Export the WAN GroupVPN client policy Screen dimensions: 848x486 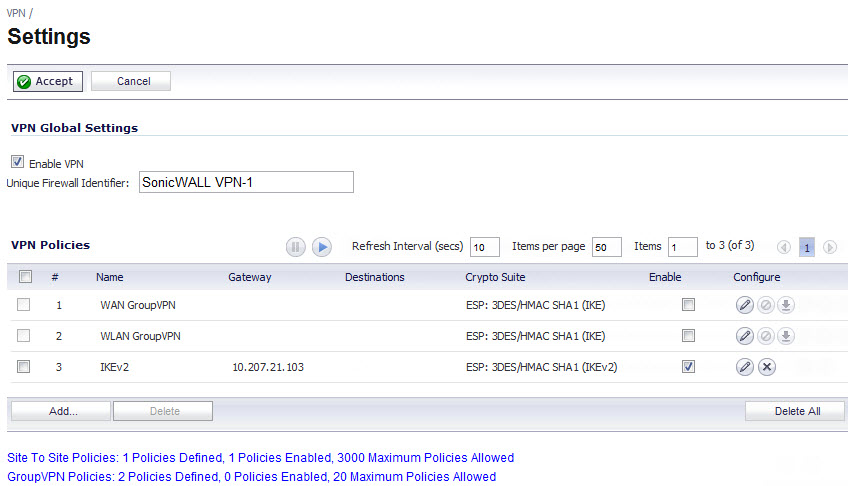point(786,305)
